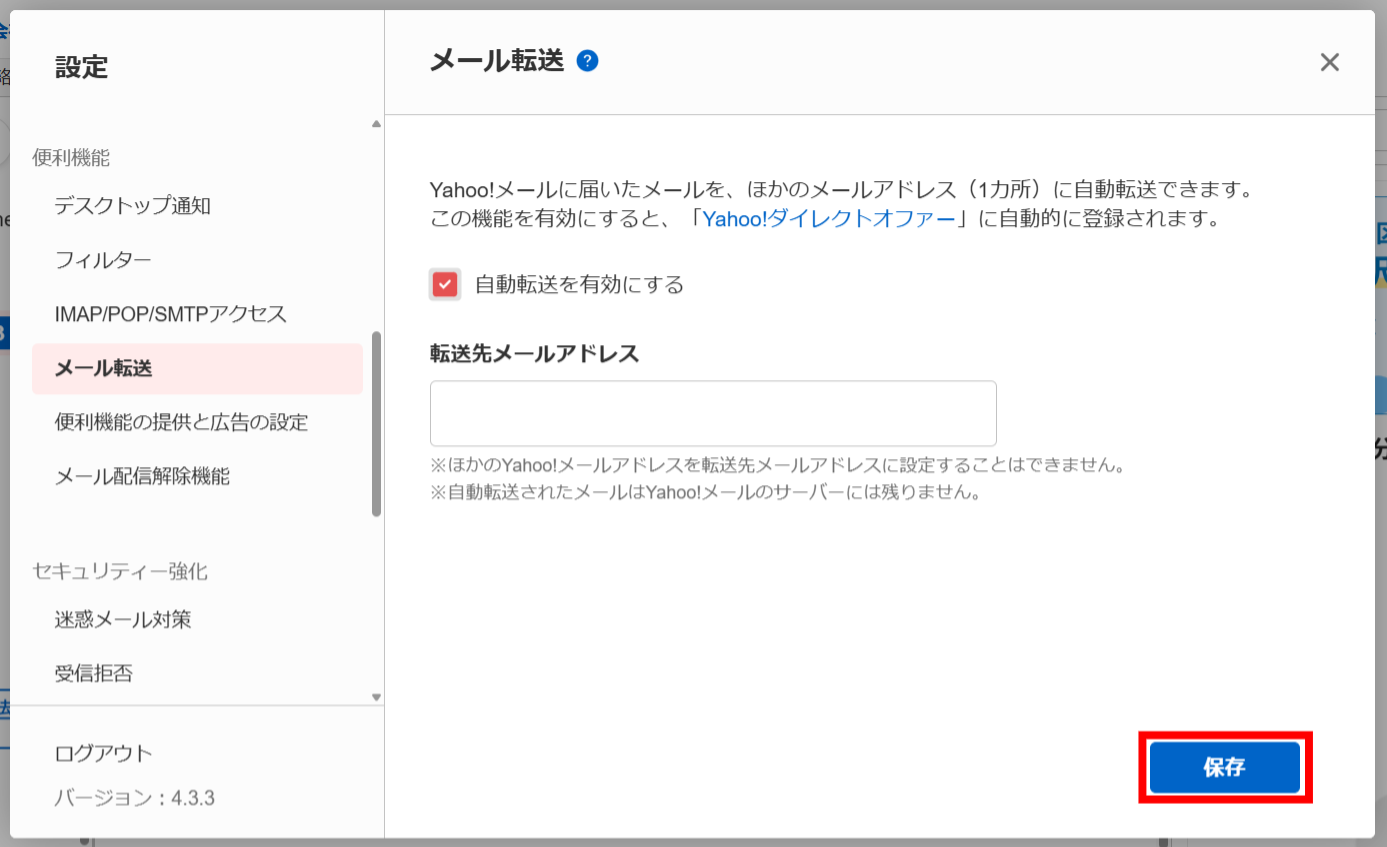The height and width of the screenshot is (847, 1387).
Task: Open メール配信解除機能 settings
Action: [x=144, y=476]
